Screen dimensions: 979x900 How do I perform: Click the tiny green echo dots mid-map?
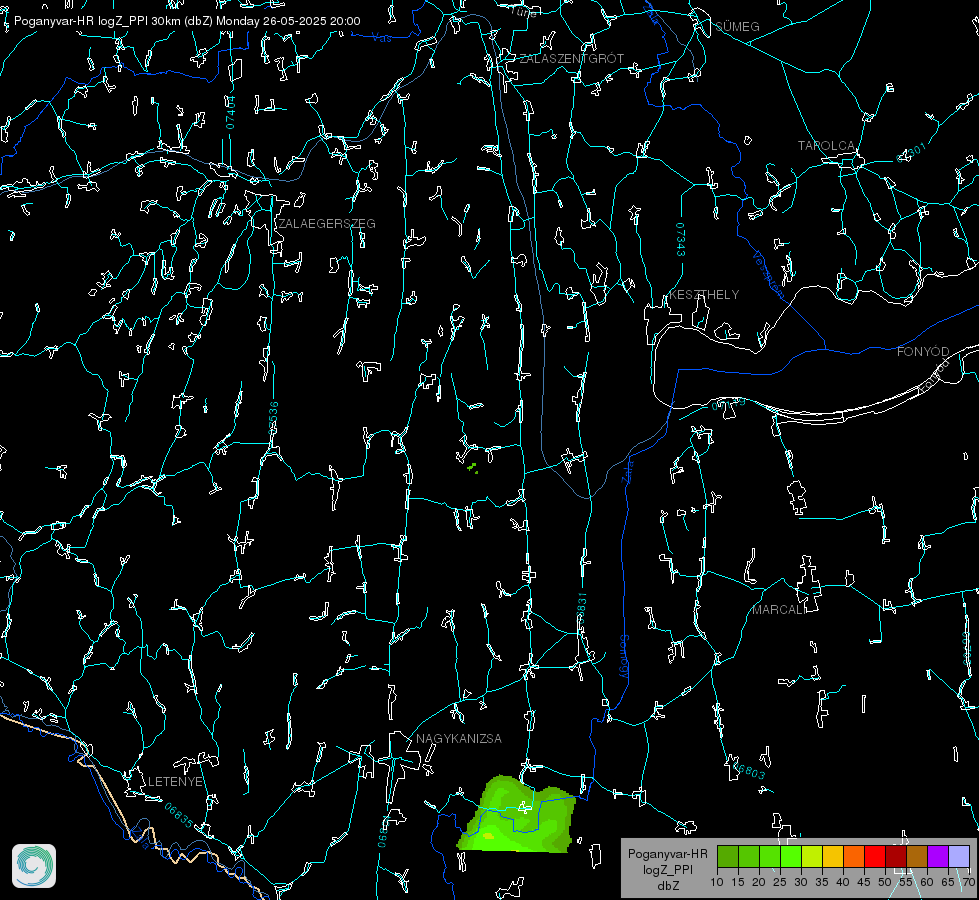pyautogui.click(x=473, y=467)
